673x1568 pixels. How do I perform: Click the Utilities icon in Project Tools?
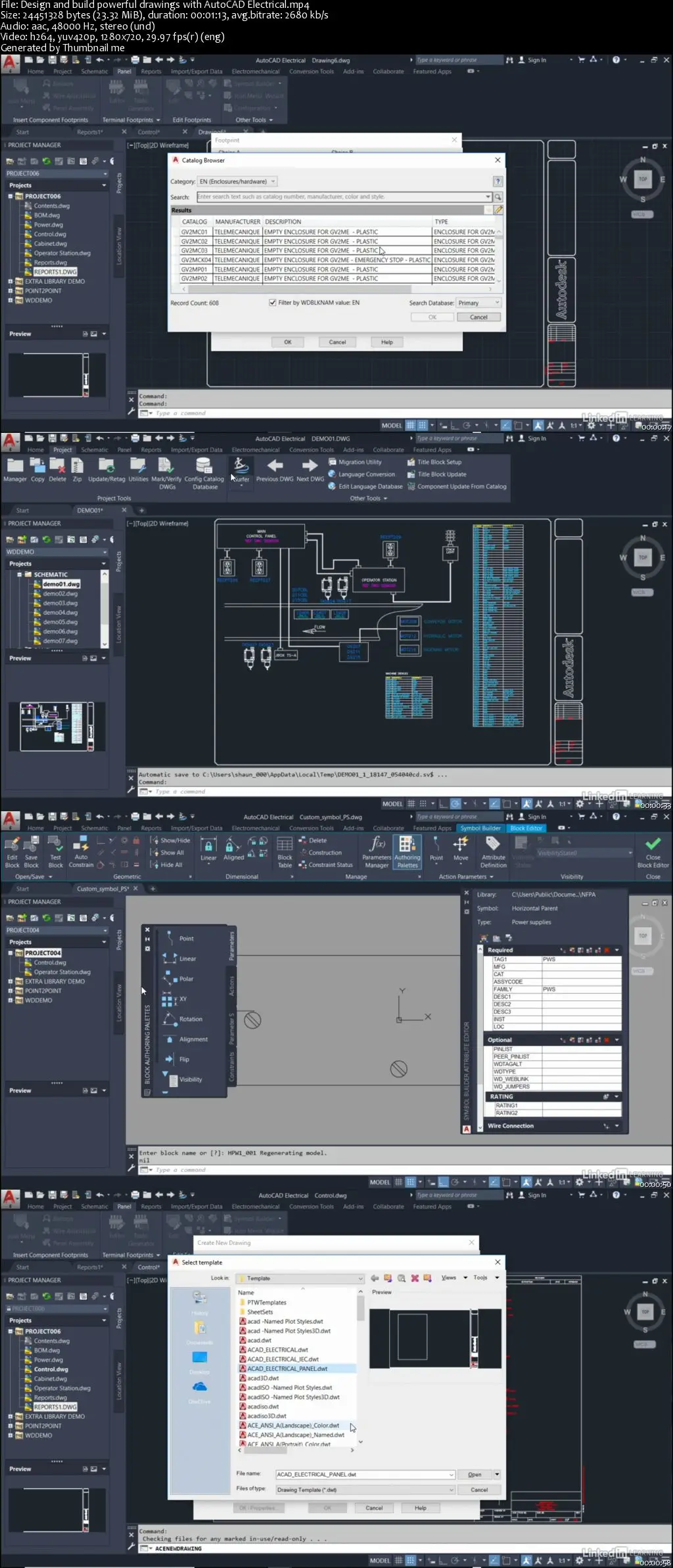138,470
